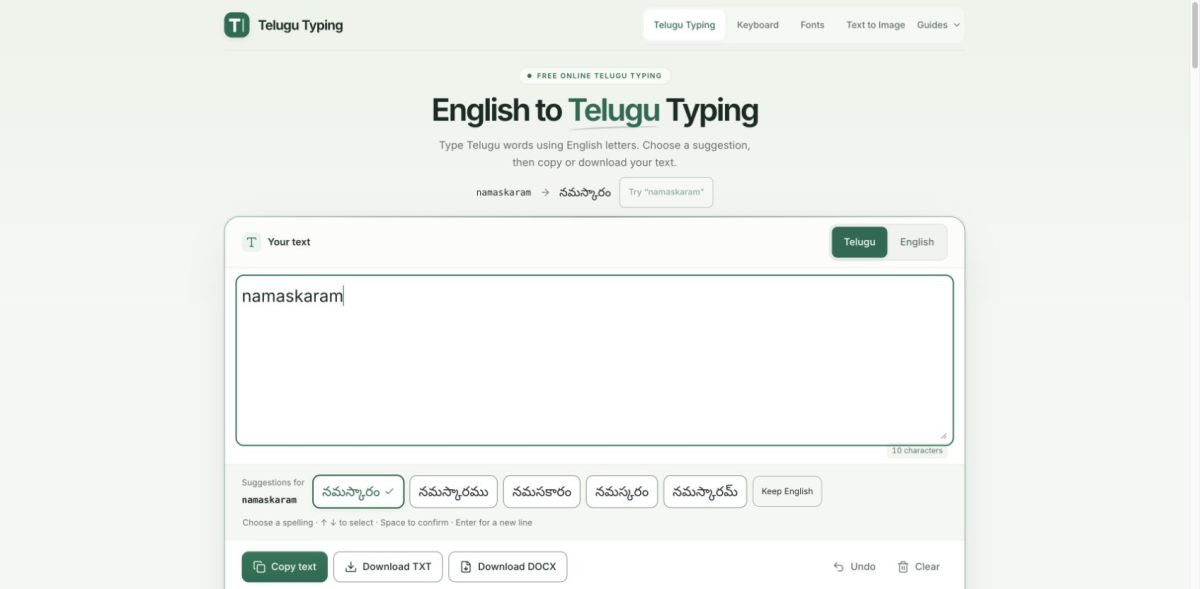Viewport: 1200px width, 589px height.
Task: Choose the నమస్కారము suggestion
Action: coord(453,491)
